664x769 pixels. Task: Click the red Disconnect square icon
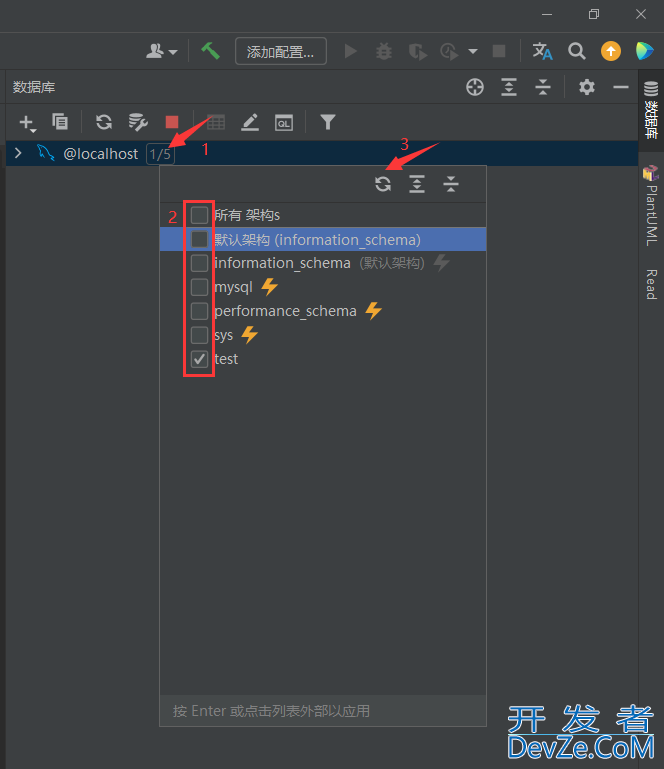[x=172, y=122]
